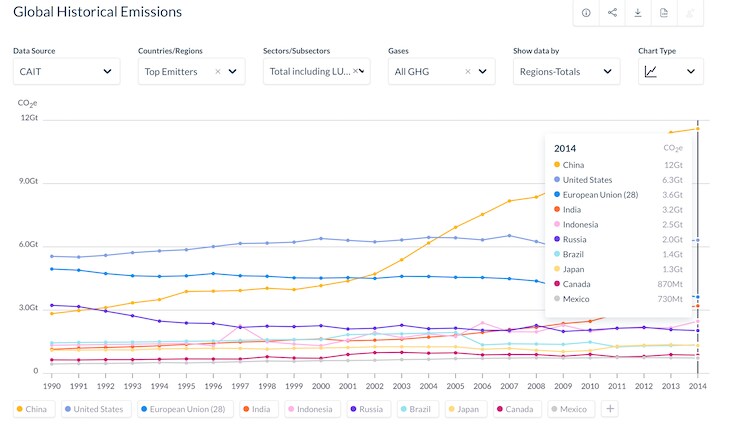Remove the All GHG filter with X
This screenshot has width=730, height=430.
coord(467,72)
